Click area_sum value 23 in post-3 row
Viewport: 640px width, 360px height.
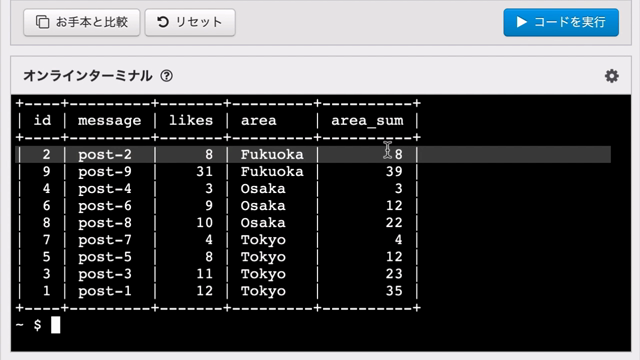pyautogui.click(x=394, y=274)
